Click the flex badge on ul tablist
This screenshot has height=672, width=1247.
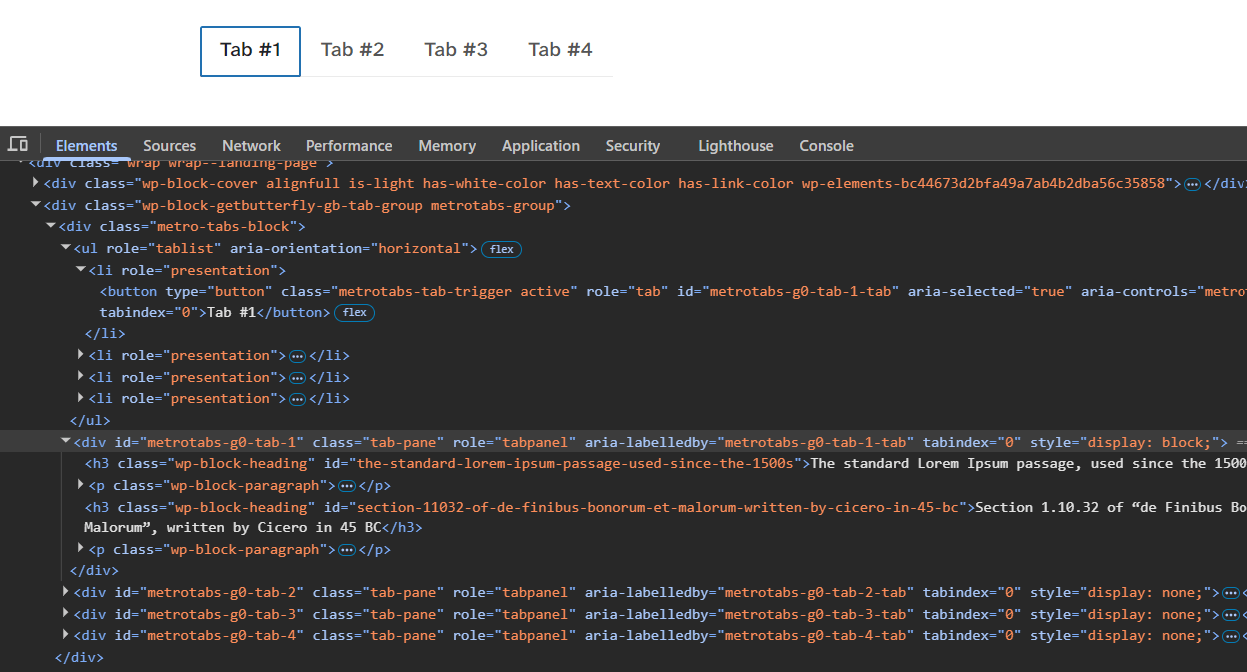click(501, 249)
